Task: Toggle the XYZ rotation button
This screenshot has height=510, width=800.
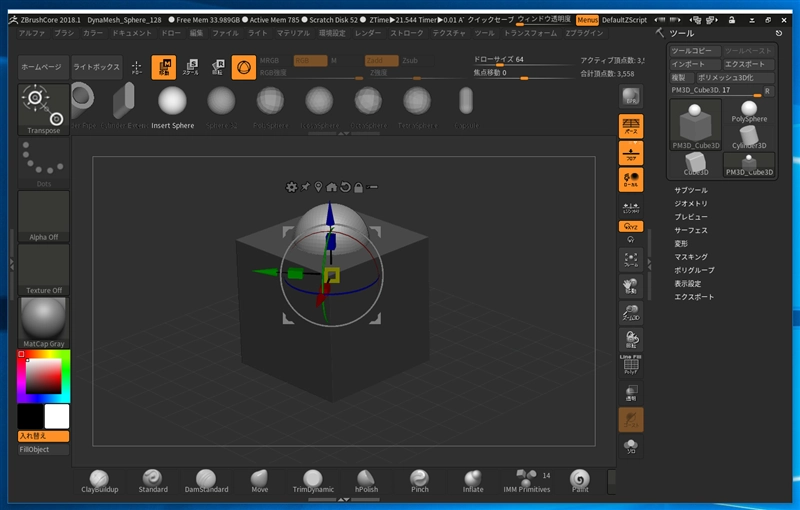Action: click(x=631, y=226)
